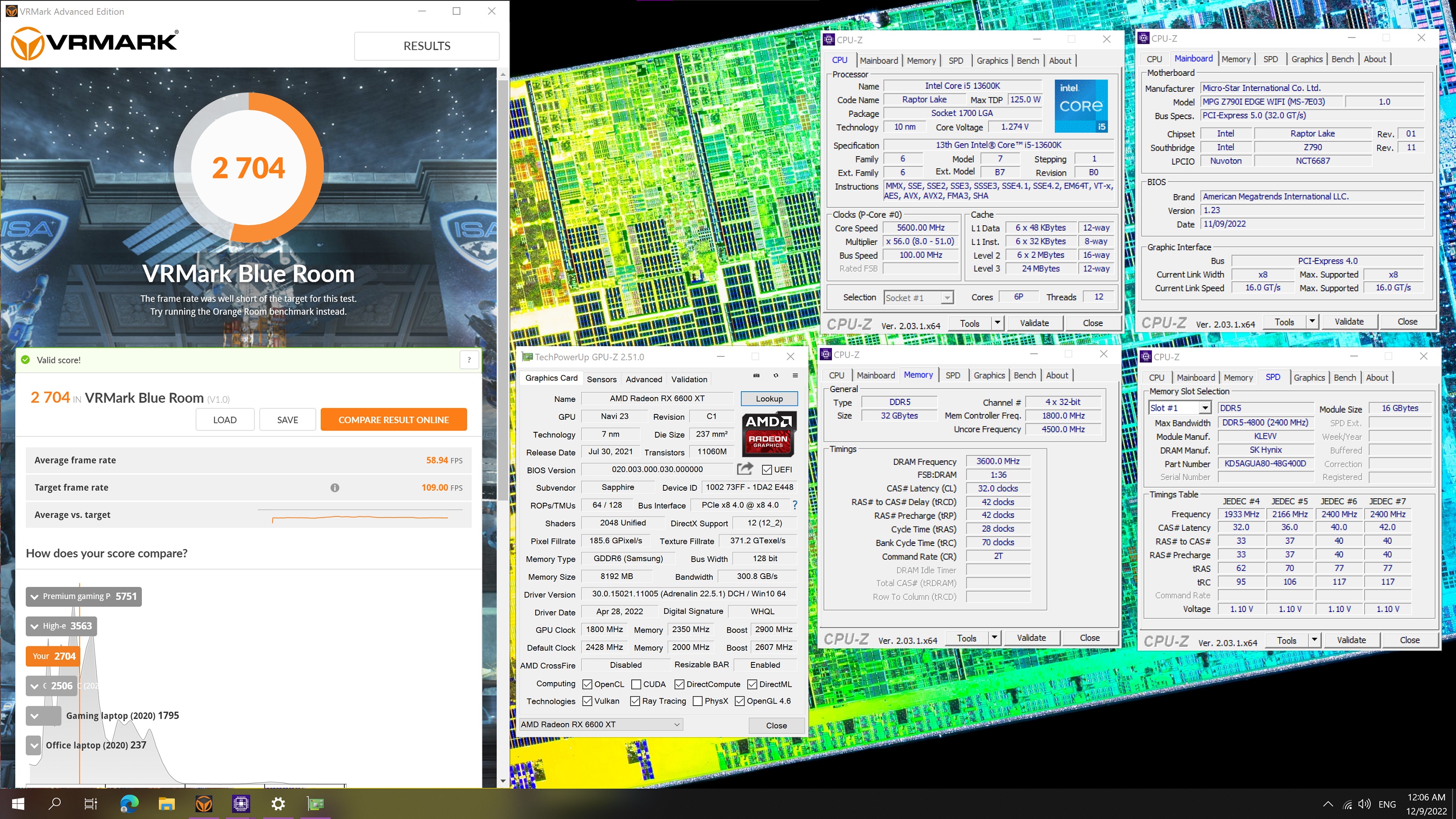
Task: Open Validation tab in GPU-Z
Action: (x=689, y=379)
